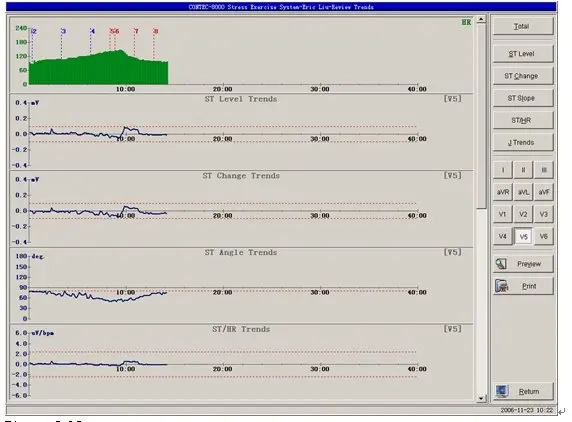Click the Print printer icon
572x422 pixels.
pos(502,286)
